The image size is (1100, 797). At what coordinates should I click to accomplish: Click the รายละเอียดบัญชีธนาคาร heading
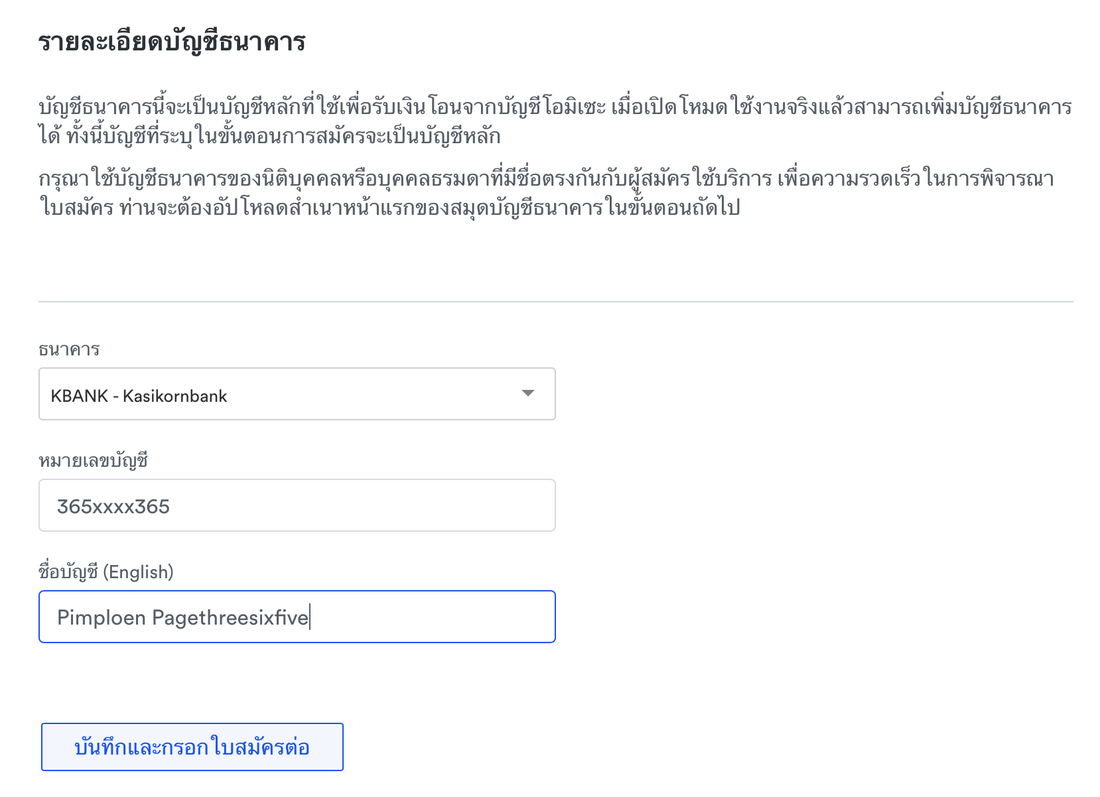172,42
